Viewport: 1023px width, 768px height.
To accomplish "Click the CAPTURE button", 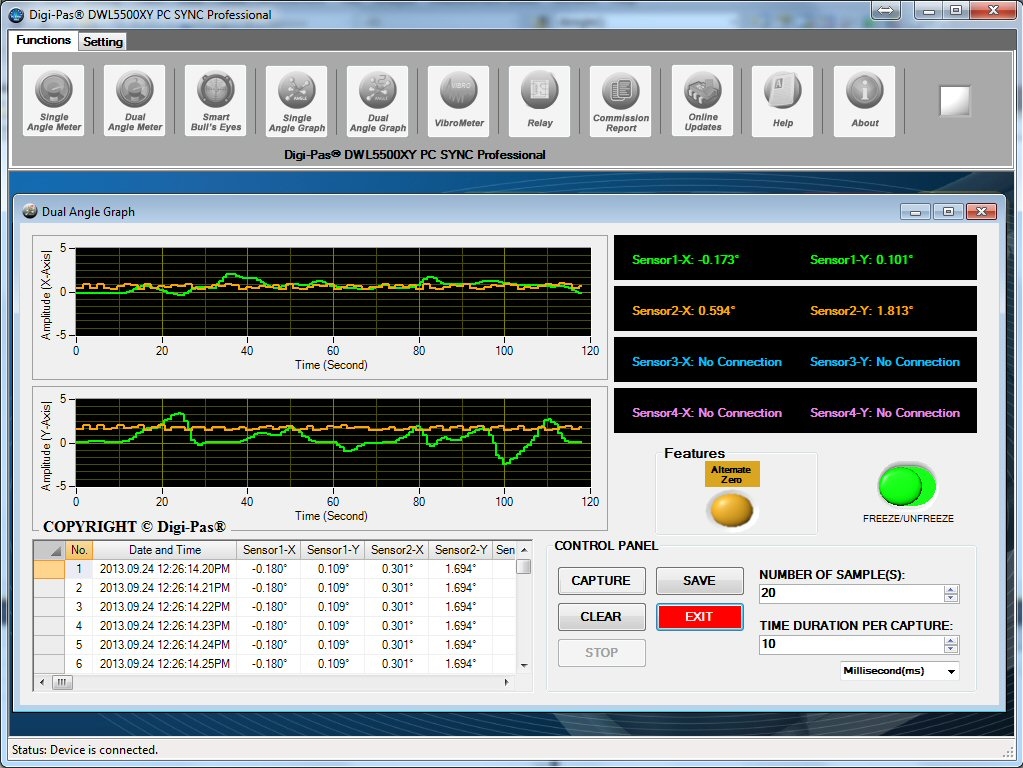I will tap(601, 581).
